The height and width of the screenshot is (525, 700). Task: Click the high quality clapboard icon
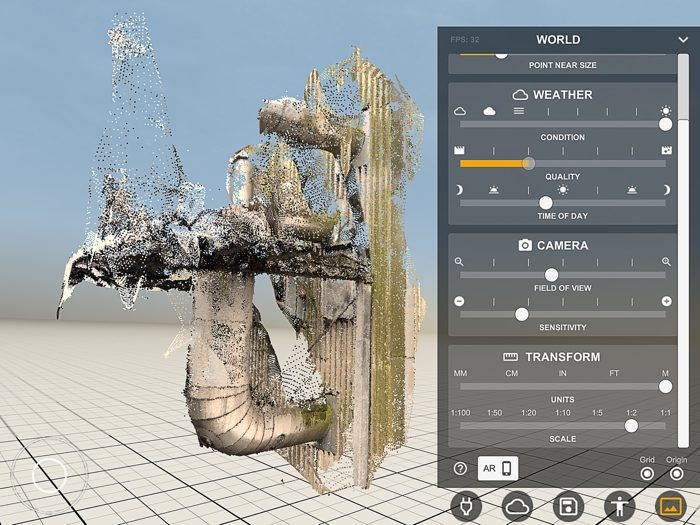pyautogui.click(x=666, y=150)
